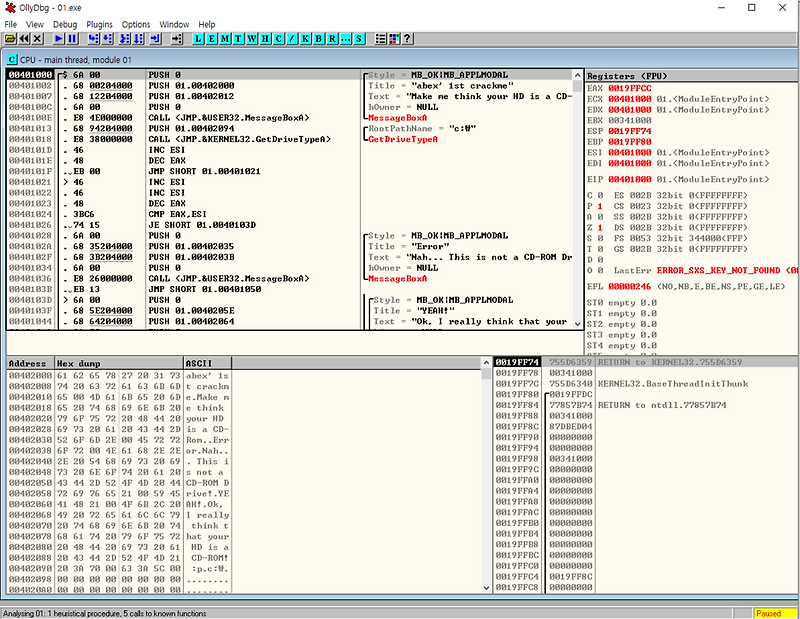800x619 pixels.
Task: Pause execution with the pause icon
Action: point(70,40)
